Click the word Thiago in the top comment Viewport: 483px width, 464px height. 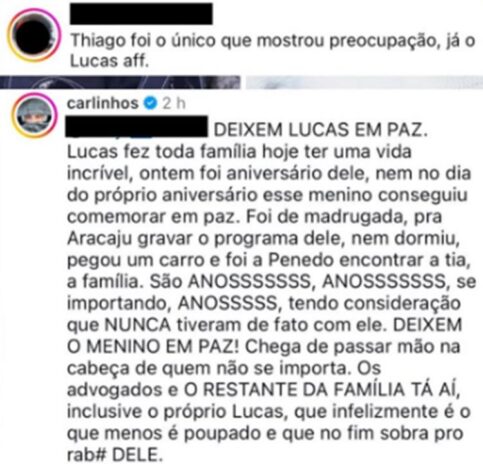pyautogui.click(x=98, y=41)
